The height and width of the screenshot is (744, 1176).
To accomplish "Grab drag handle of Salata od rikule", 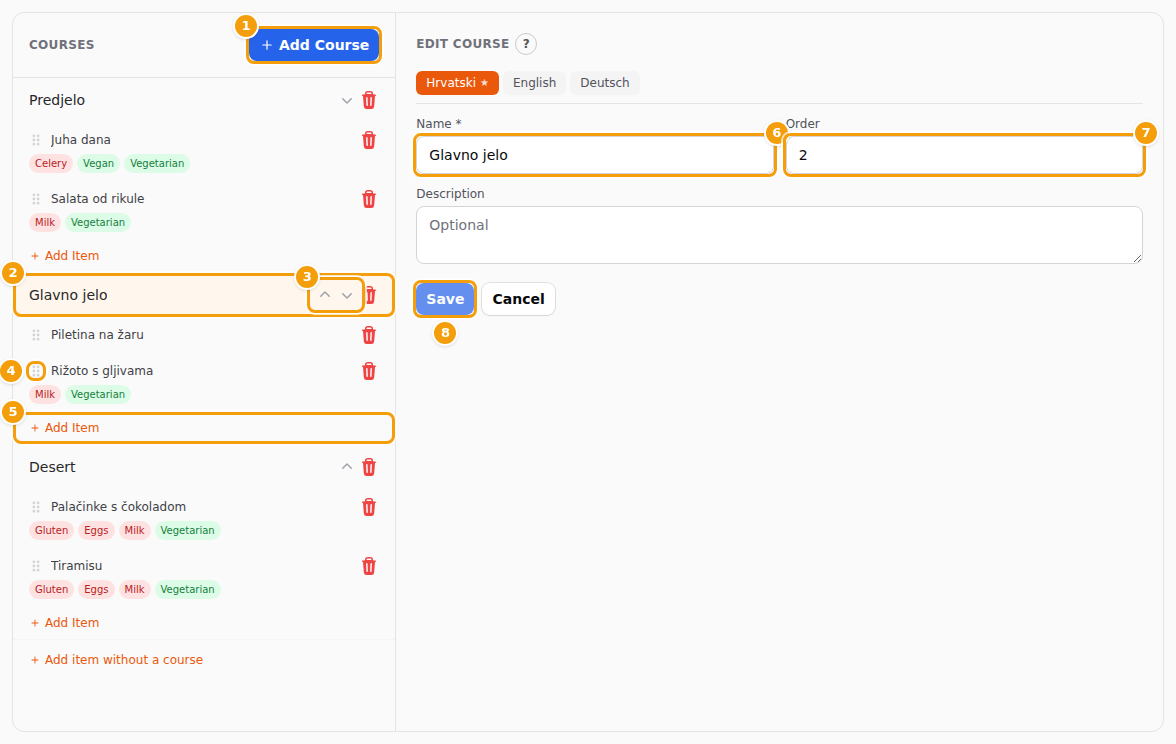I will pyautogui.click(x=36, y=200).
